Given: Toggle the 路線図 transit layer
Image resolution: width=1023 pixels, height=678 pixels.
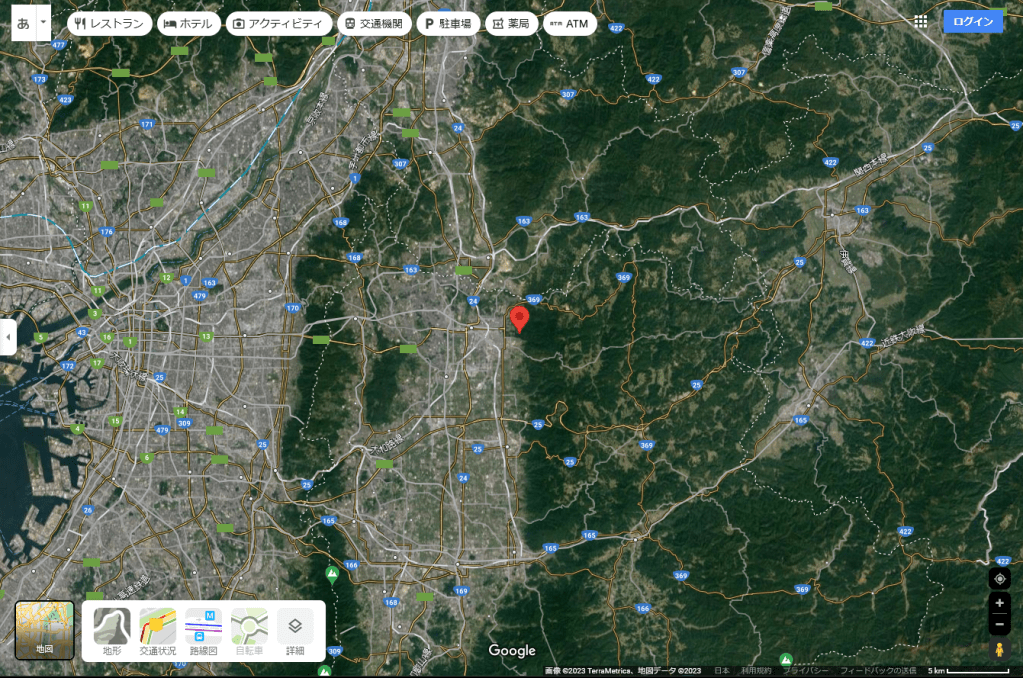Looking at the screenshot, I should click(203, 631).
